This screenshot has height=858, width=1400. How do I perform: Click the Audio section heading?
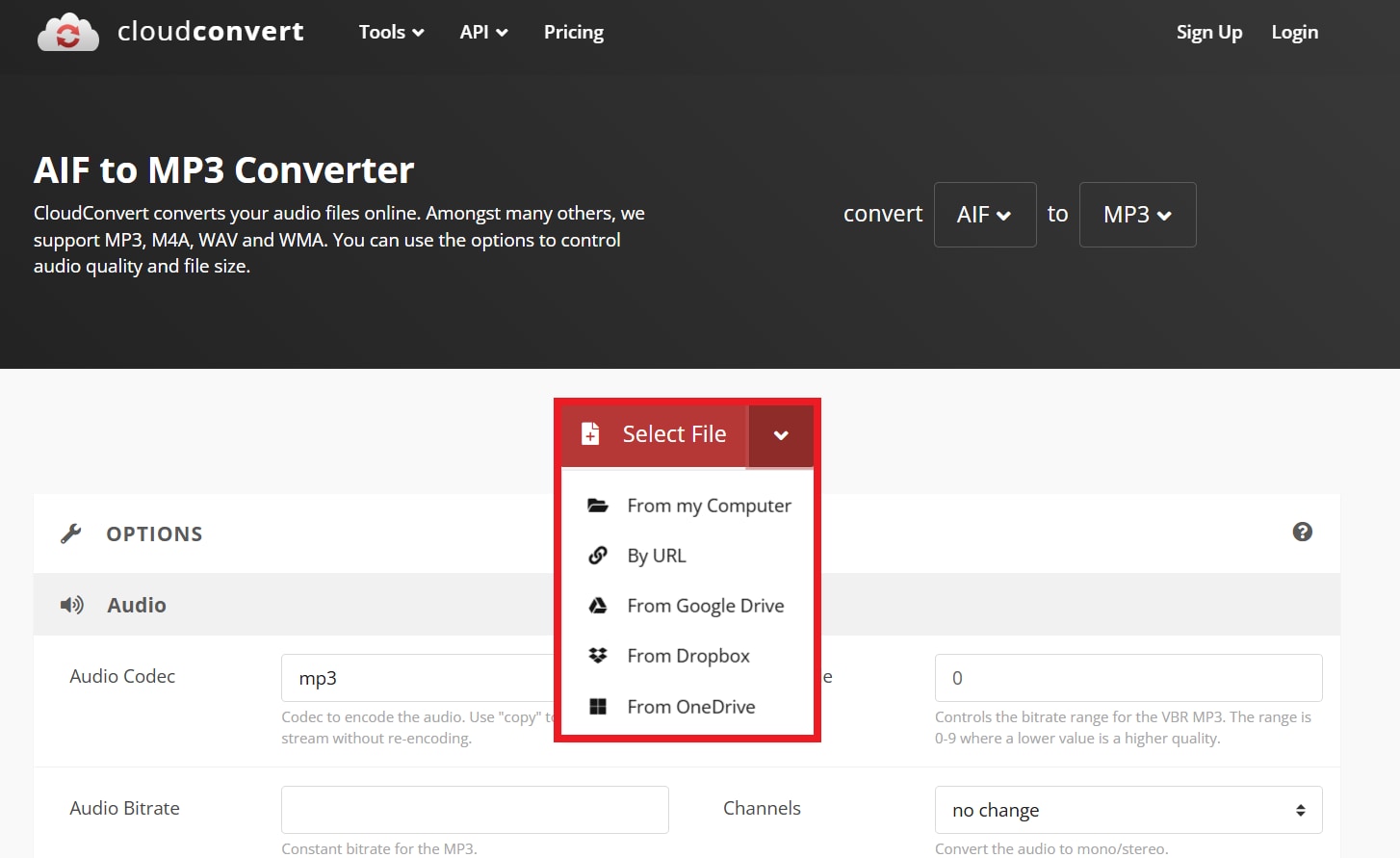click(137, 605)
